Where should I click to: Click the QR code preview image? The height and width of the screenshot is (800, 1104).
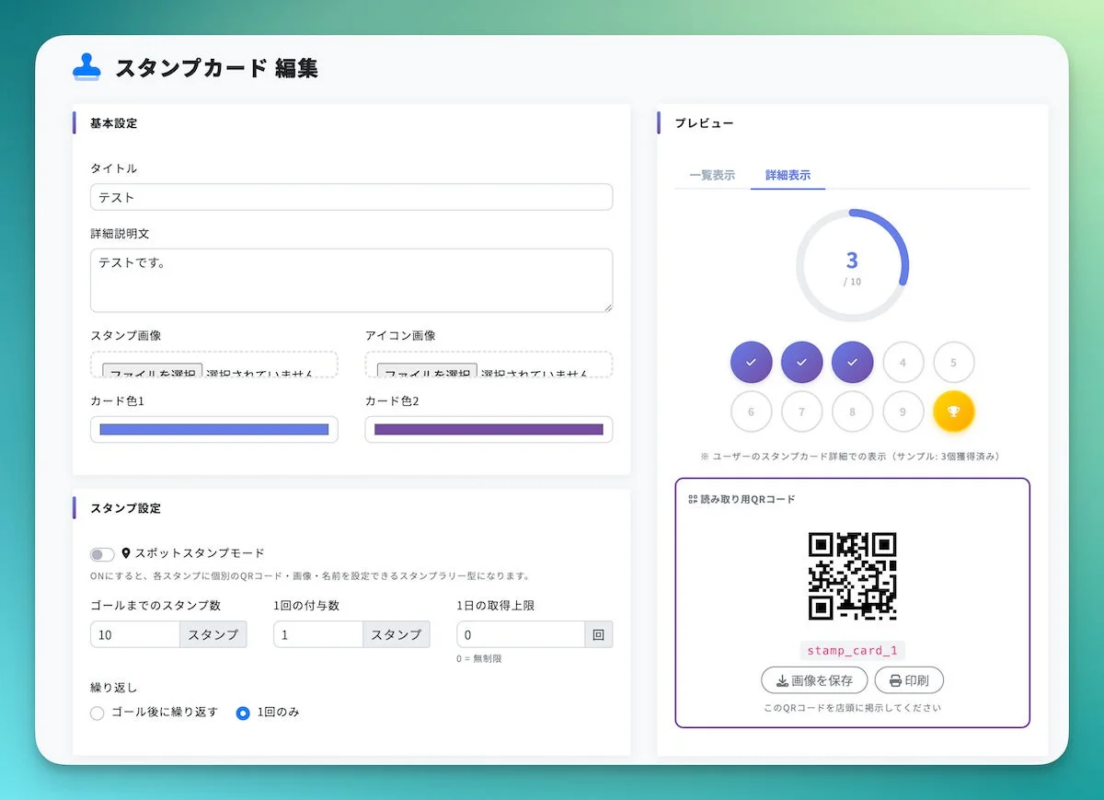point(852,575)
